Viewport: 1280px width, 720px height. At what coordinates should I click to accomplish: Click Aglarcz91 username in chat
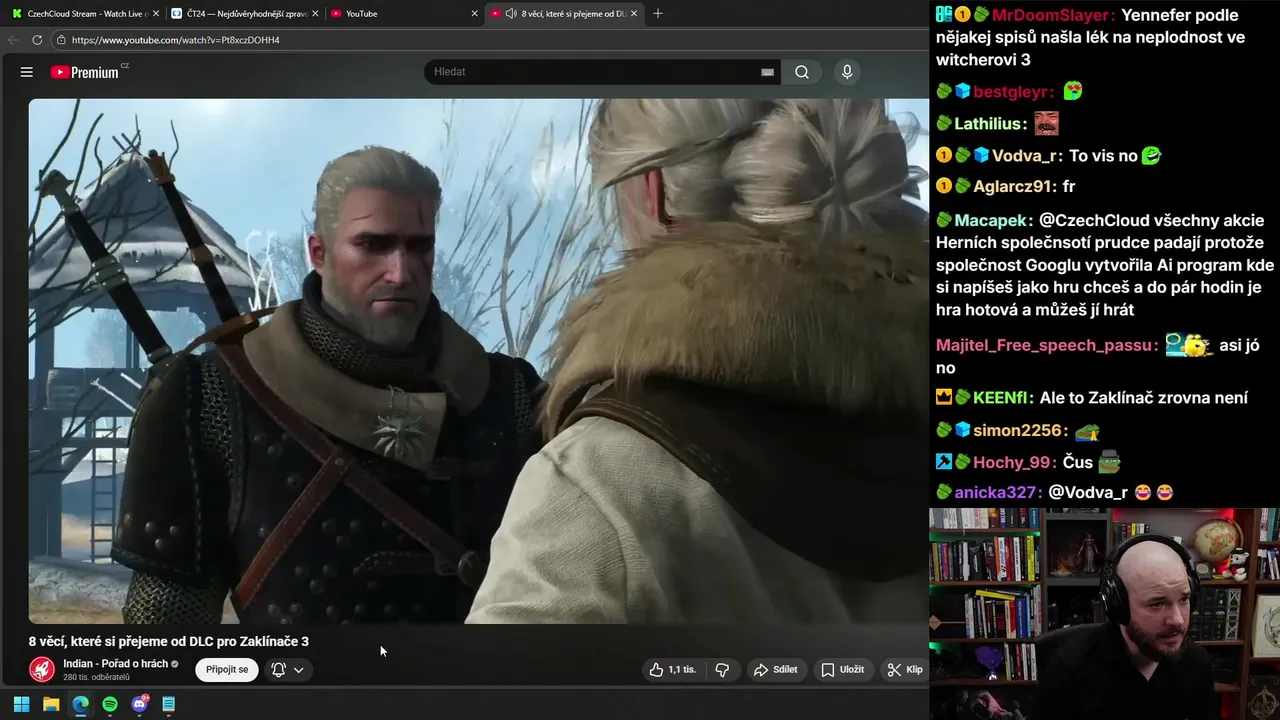[x=1013, y=186]
